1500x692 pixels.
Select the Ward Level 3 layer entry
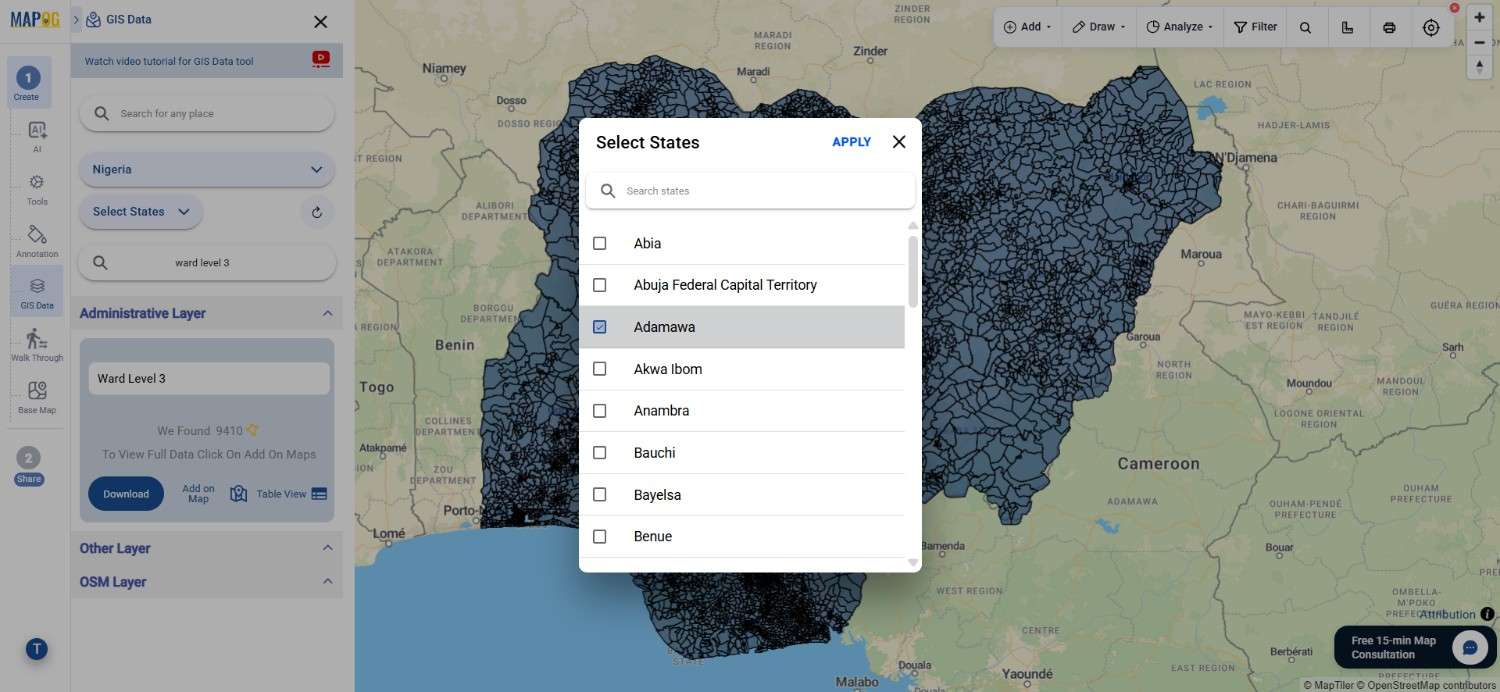209,378
